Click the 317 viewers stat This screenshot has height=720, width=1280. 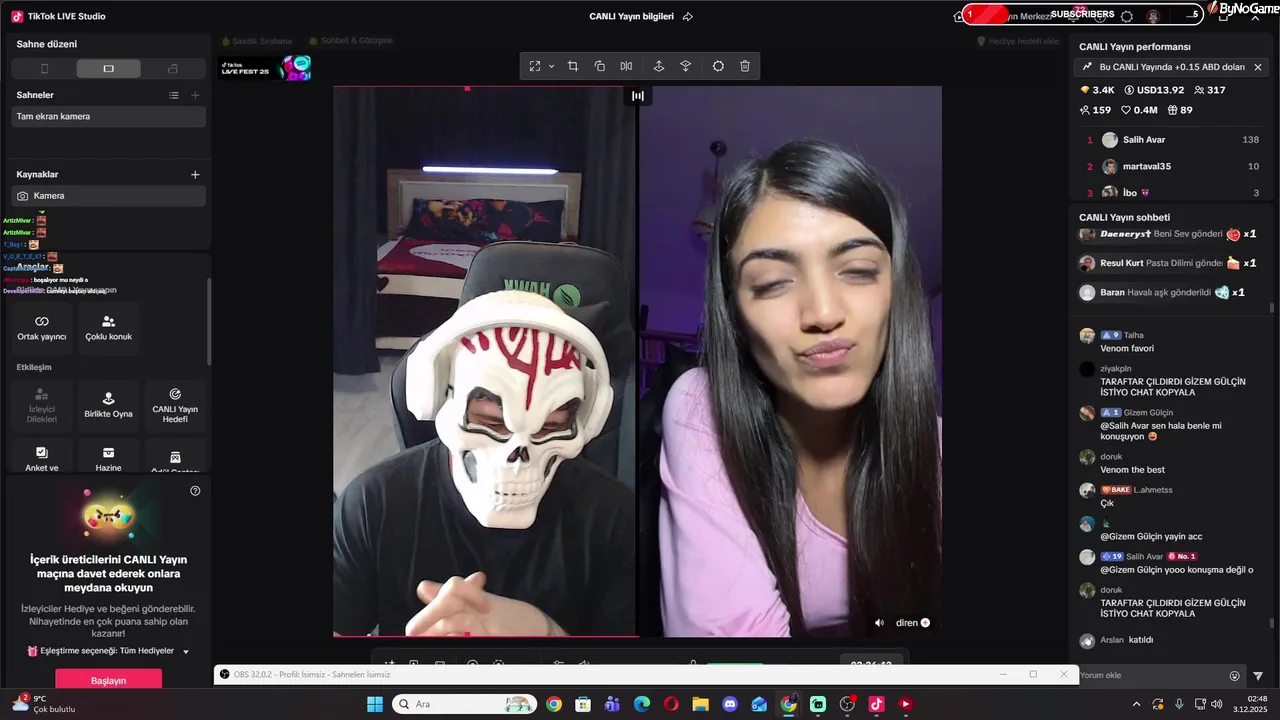point(1210,90)
